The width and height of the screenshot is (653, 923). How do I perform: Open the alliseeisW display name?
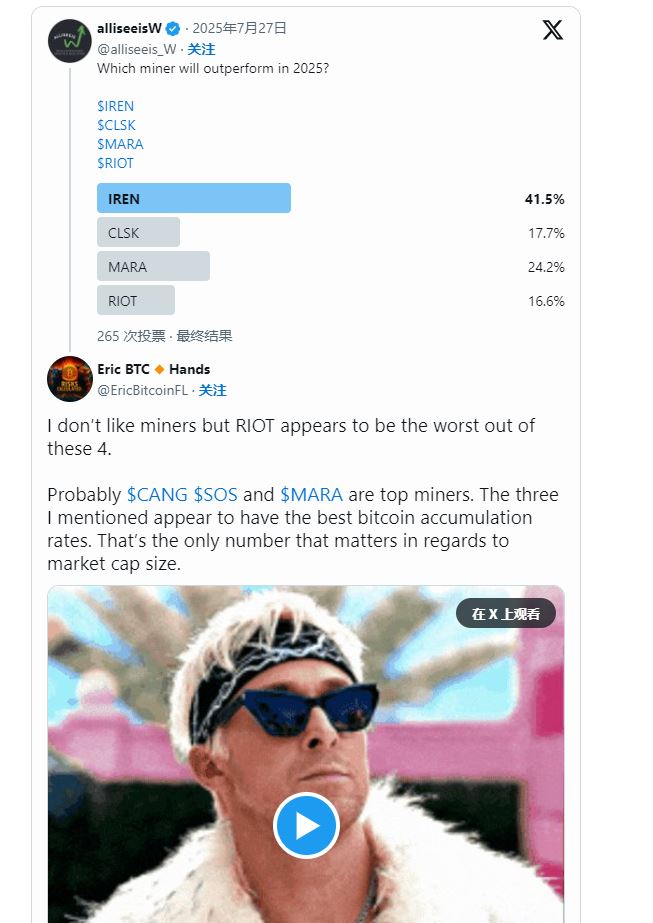pyautogui.click(x=130, y=28)
